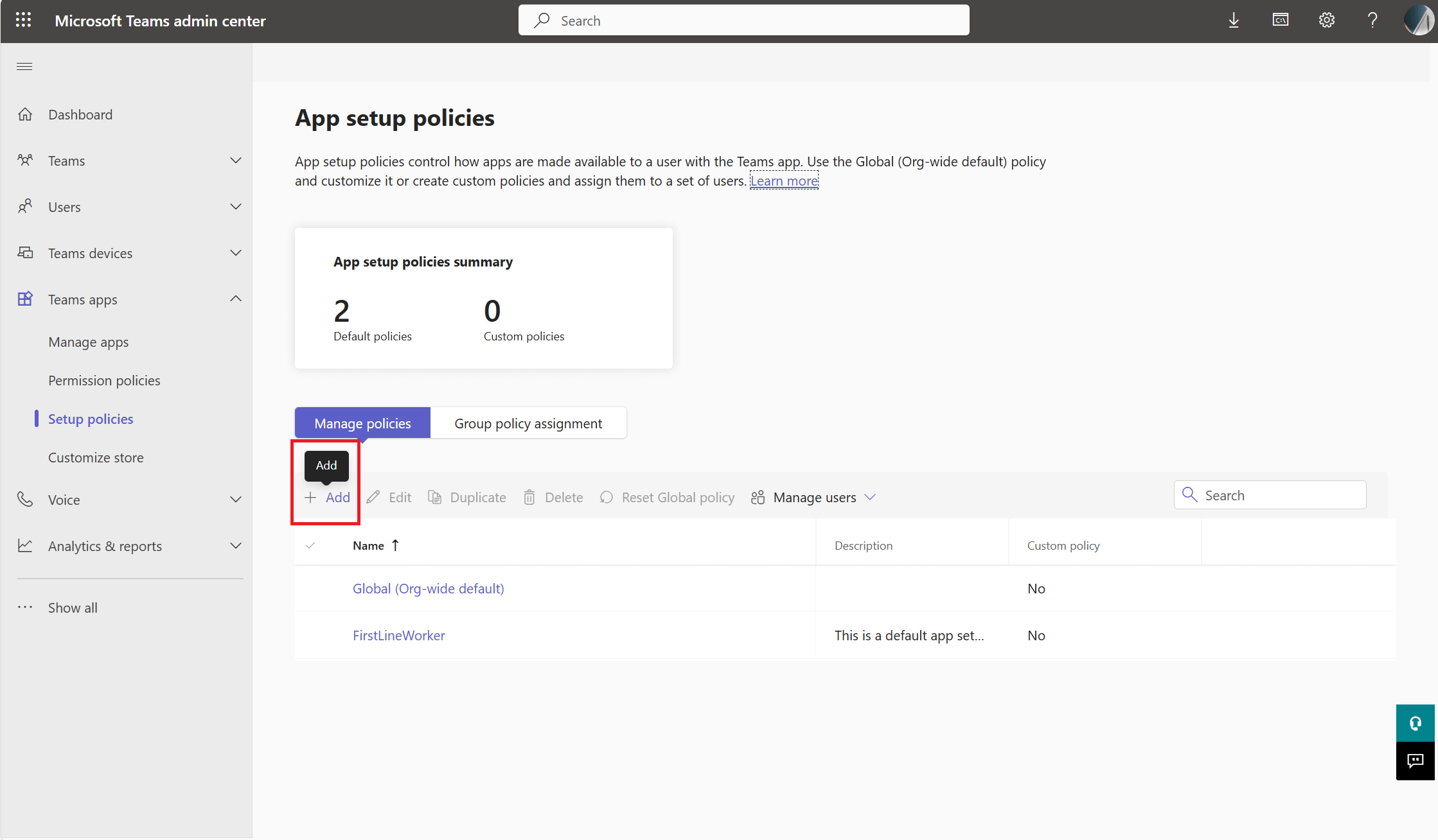Screen dimensions: 1438x840
Task: Click the Reset Global policy icon
Action: point(606,498)
